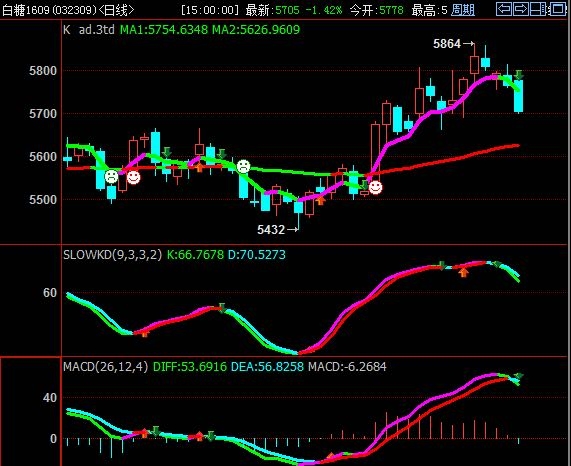571x466 pixels.
Task: Click the MA1 value in green text
Action: click(164, 29)
